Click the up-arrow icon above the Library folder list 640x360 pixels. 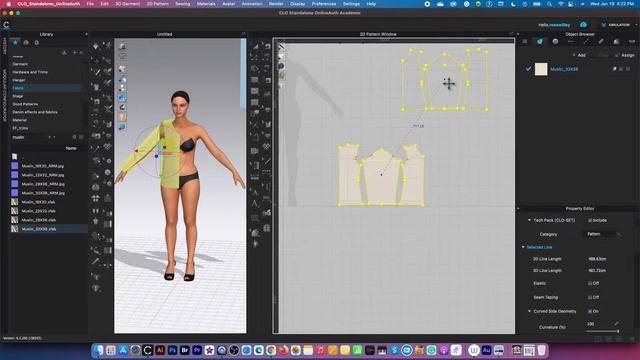pos(64,53)
